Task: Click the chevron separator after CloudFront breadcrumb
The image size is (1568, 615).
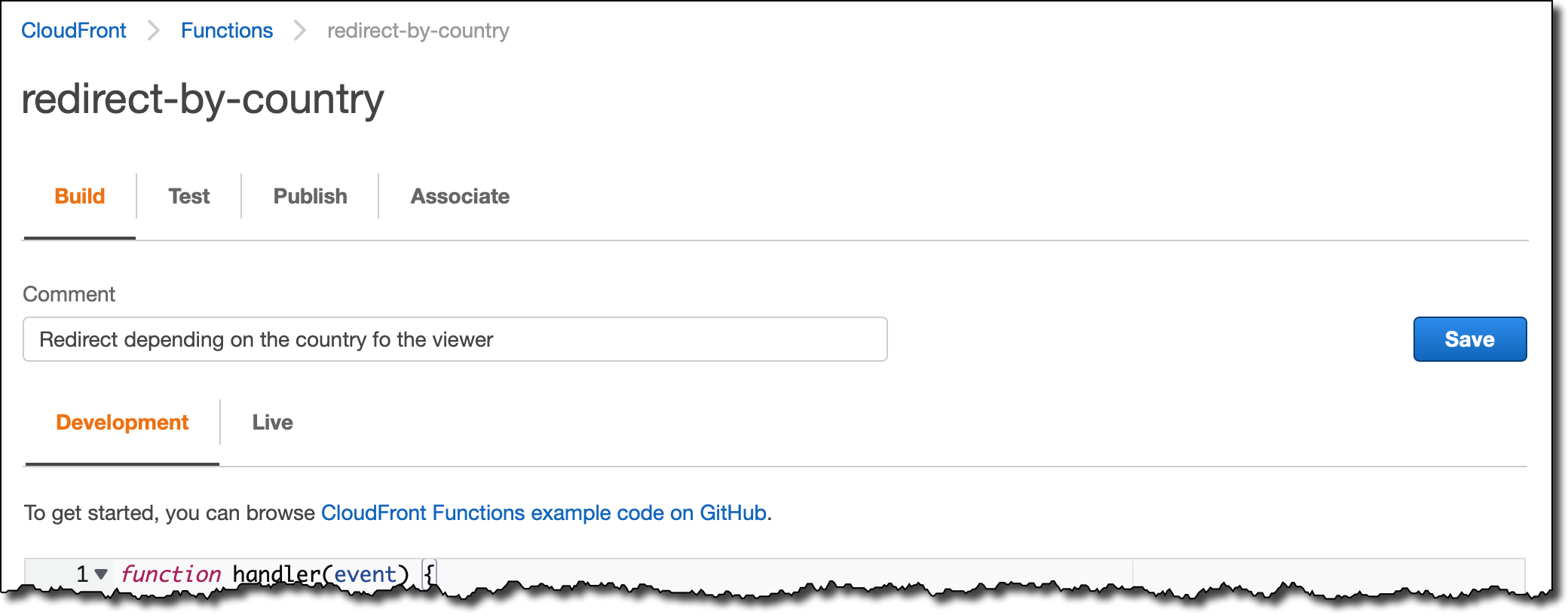Action: coord(154,31)
